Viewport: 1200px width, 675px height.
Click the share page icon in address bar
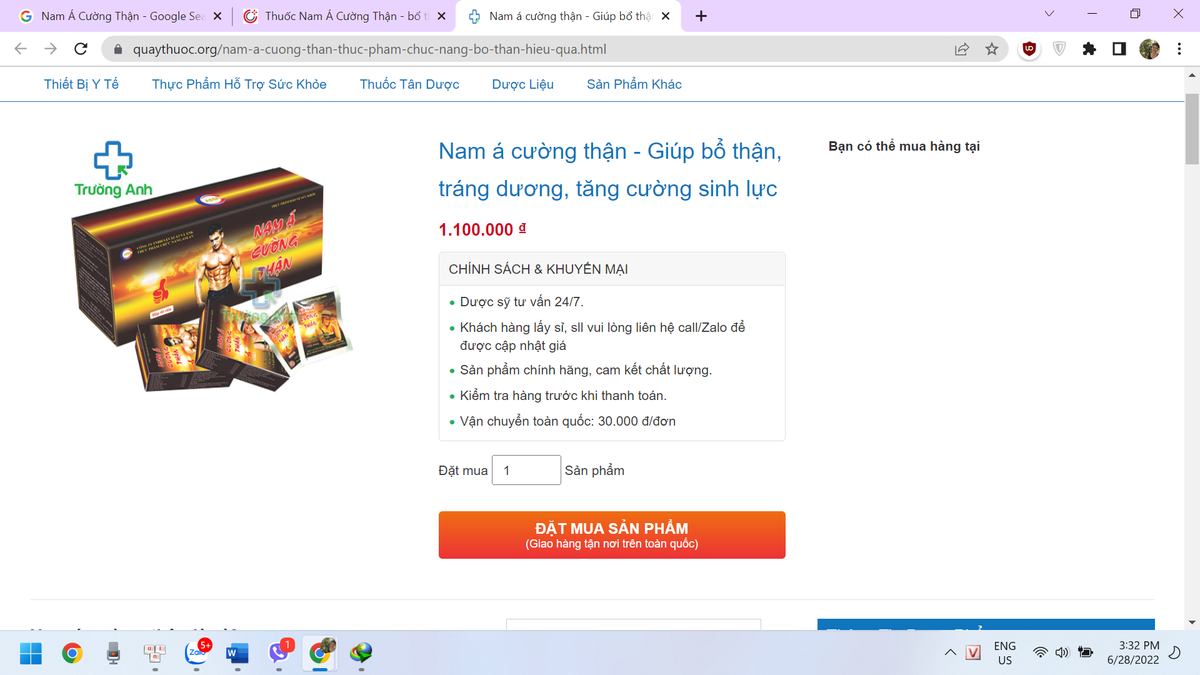click(961, 49)
